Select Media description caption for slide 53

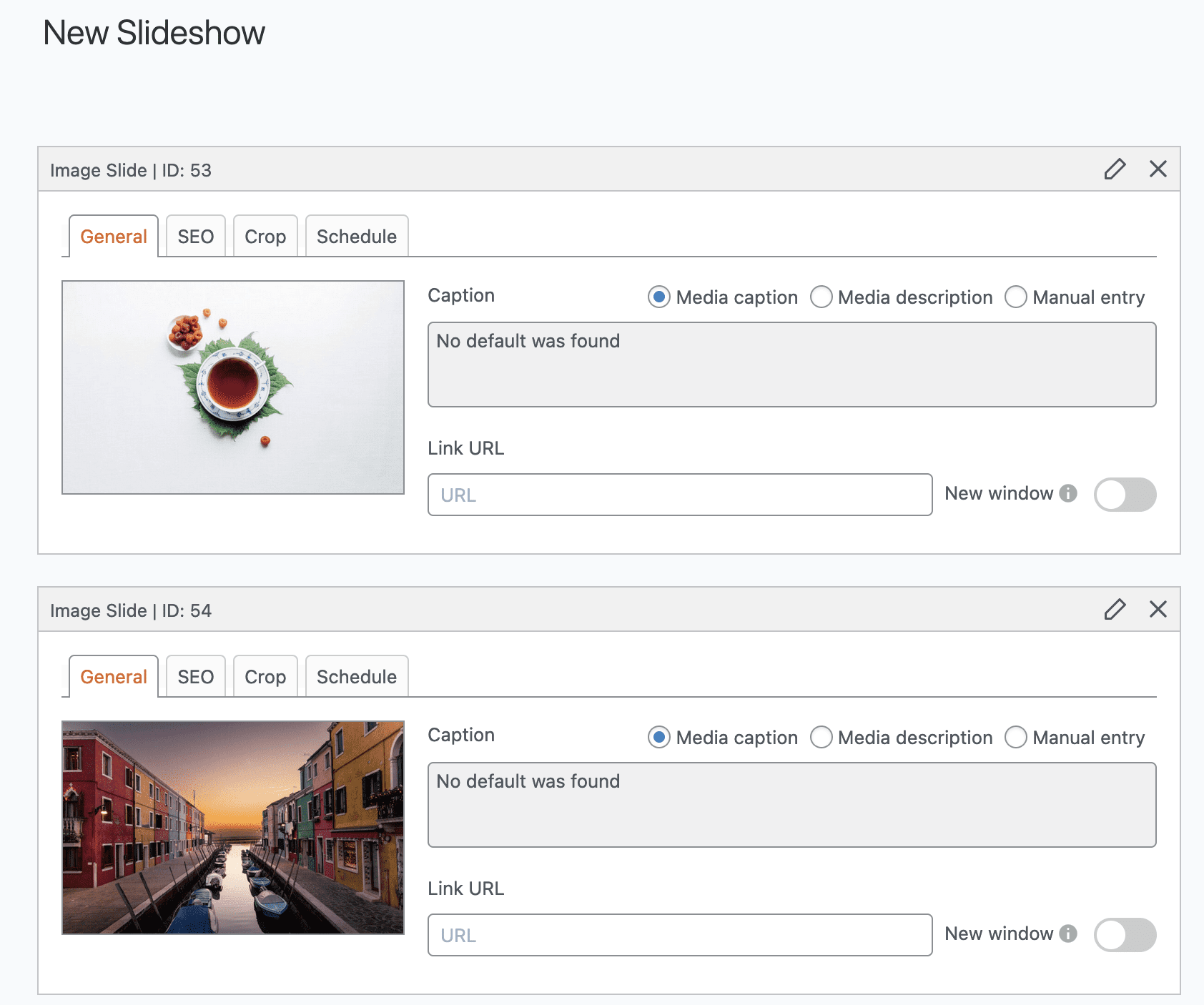click(821, 297)
